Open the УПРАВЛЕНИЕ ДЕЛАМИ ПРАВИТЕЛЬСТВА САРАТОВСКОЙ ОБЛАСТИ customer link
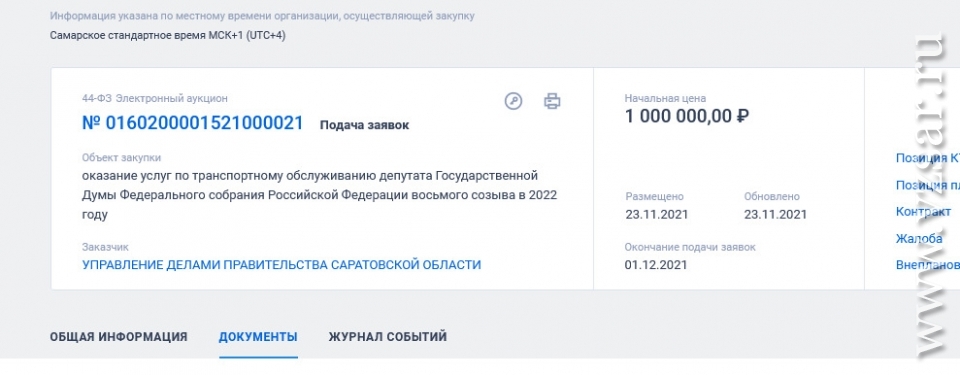 (x=282, y=265)
